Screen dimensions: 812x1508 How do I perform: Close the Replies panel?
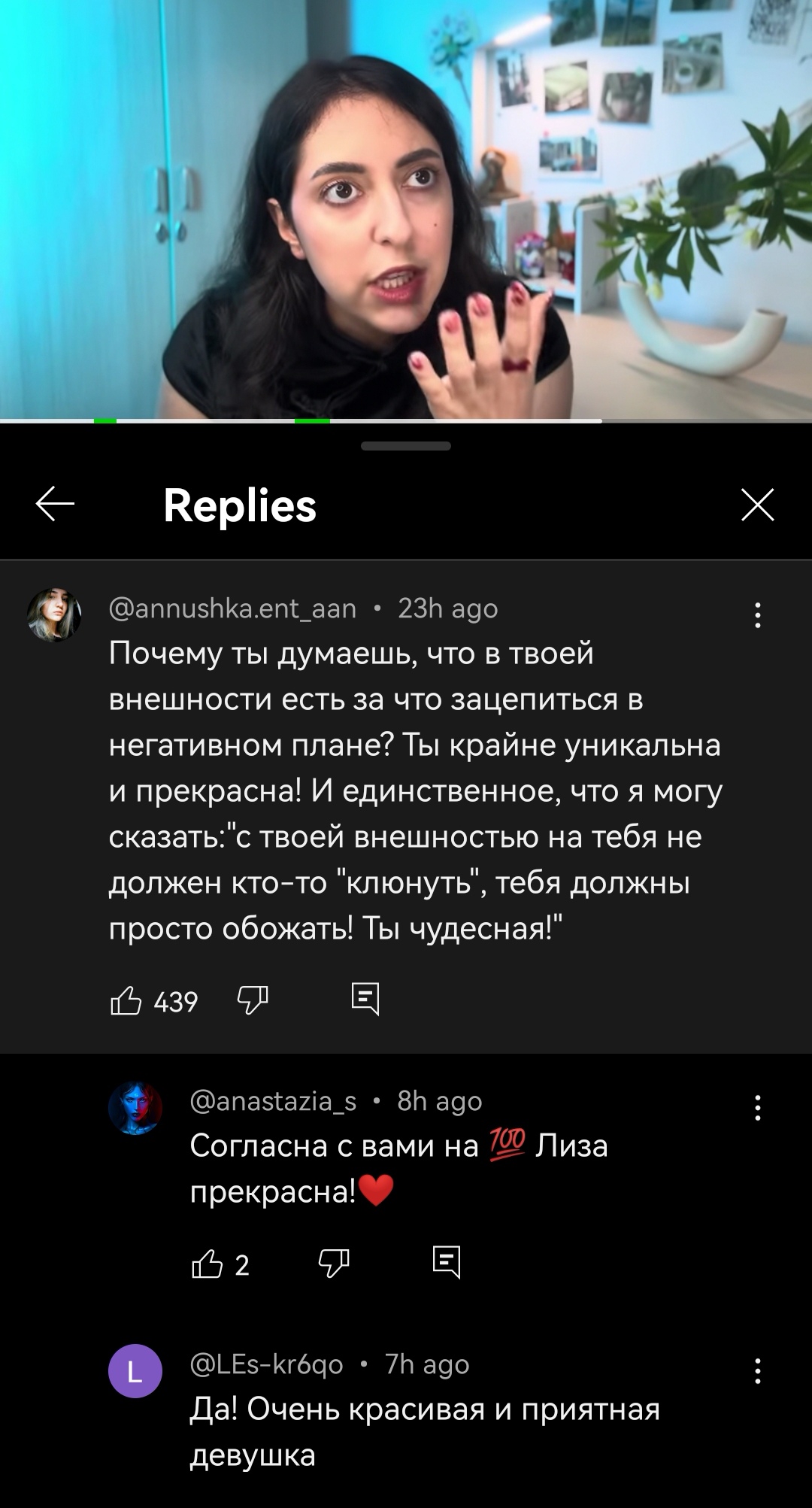(757, 504)
